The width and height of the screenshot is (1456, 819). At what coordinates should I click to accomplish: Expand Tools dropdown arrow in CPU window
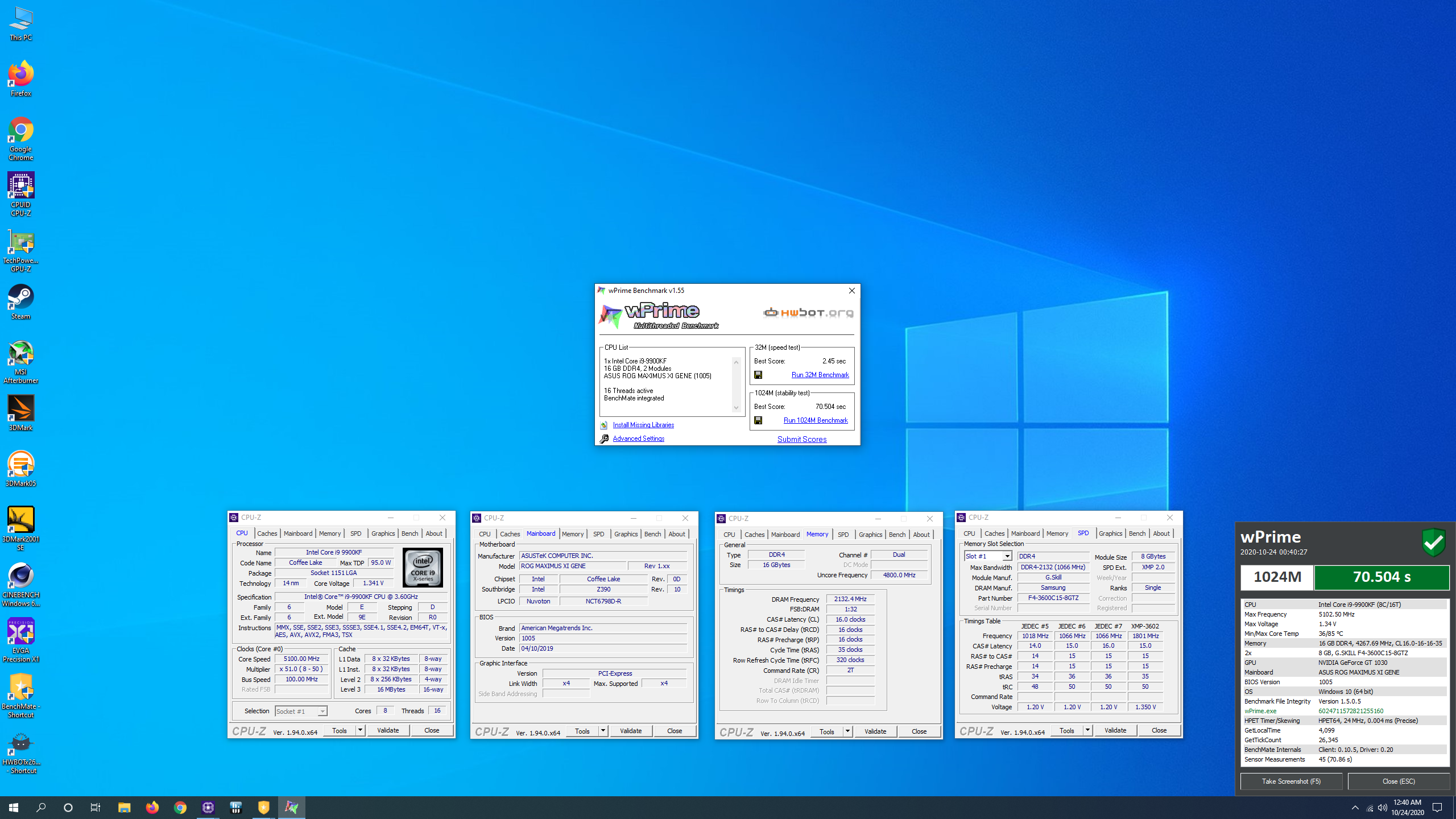[360, 730]
